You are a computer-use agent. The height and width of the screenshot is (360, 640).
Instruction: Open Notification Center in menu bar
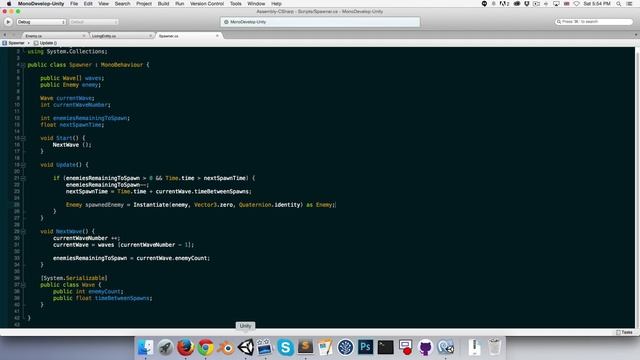click(630, 4)
